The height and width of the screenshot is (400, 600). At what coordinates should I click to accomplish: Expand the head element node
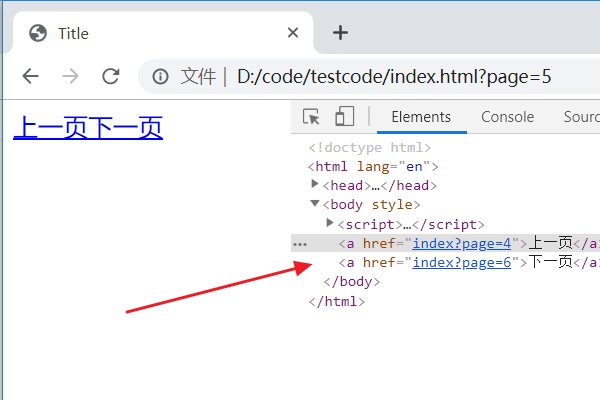(316, 185)
